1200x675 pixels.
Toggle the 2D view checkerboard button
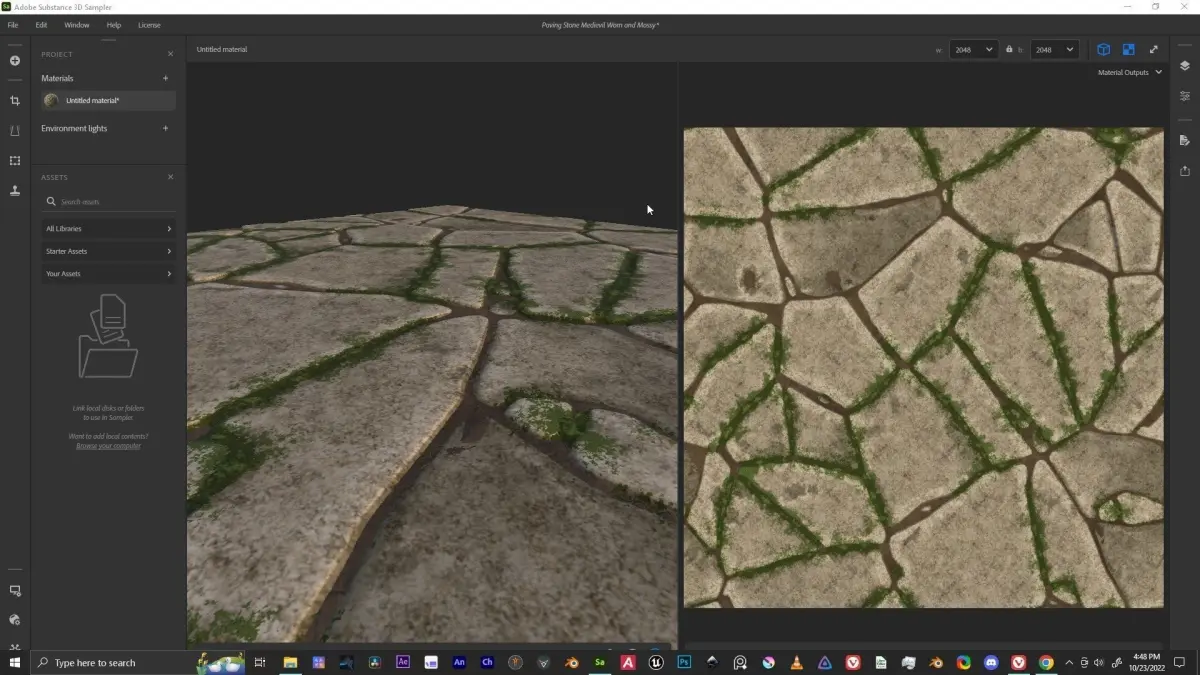(1128, 49)
